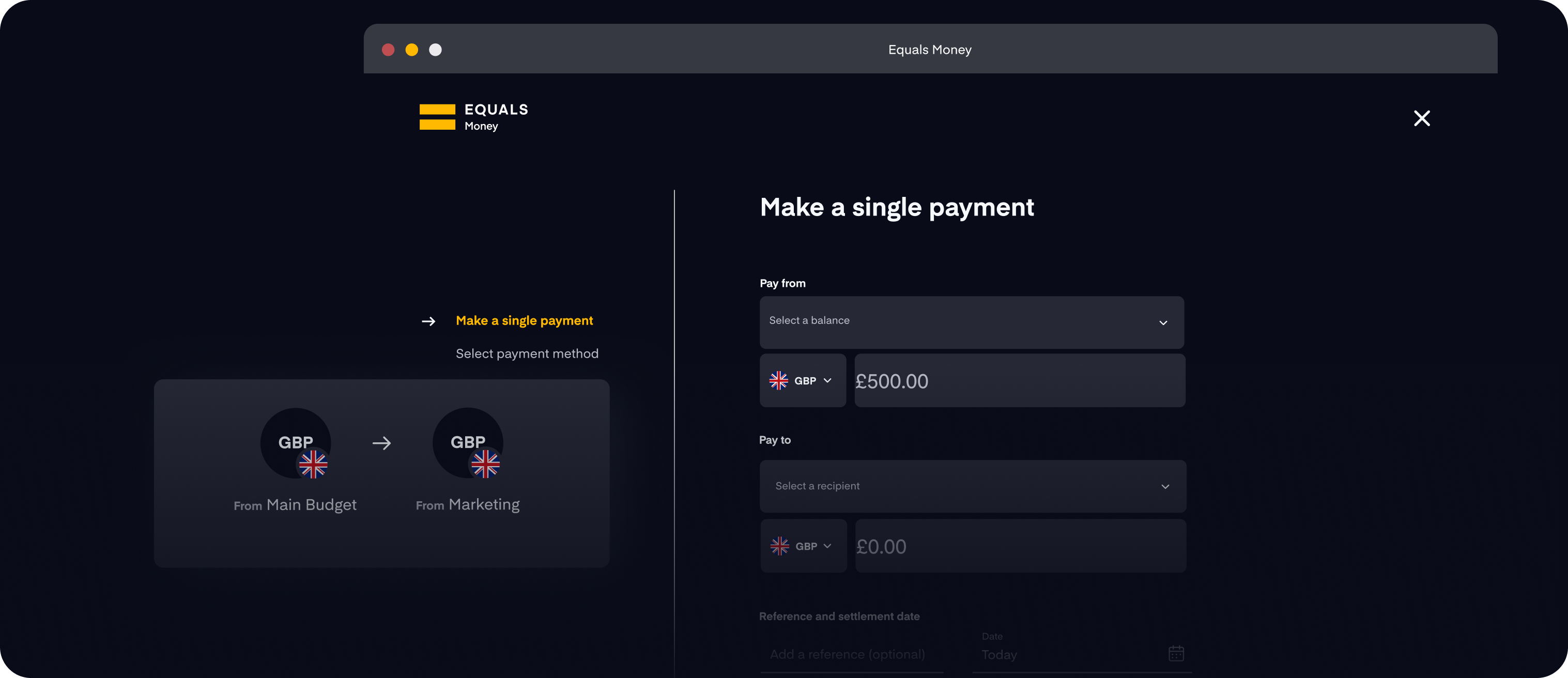Select the Make a single payment step
The height and width of the screenshot is (678, 1568).
click(x=524, y=321)
